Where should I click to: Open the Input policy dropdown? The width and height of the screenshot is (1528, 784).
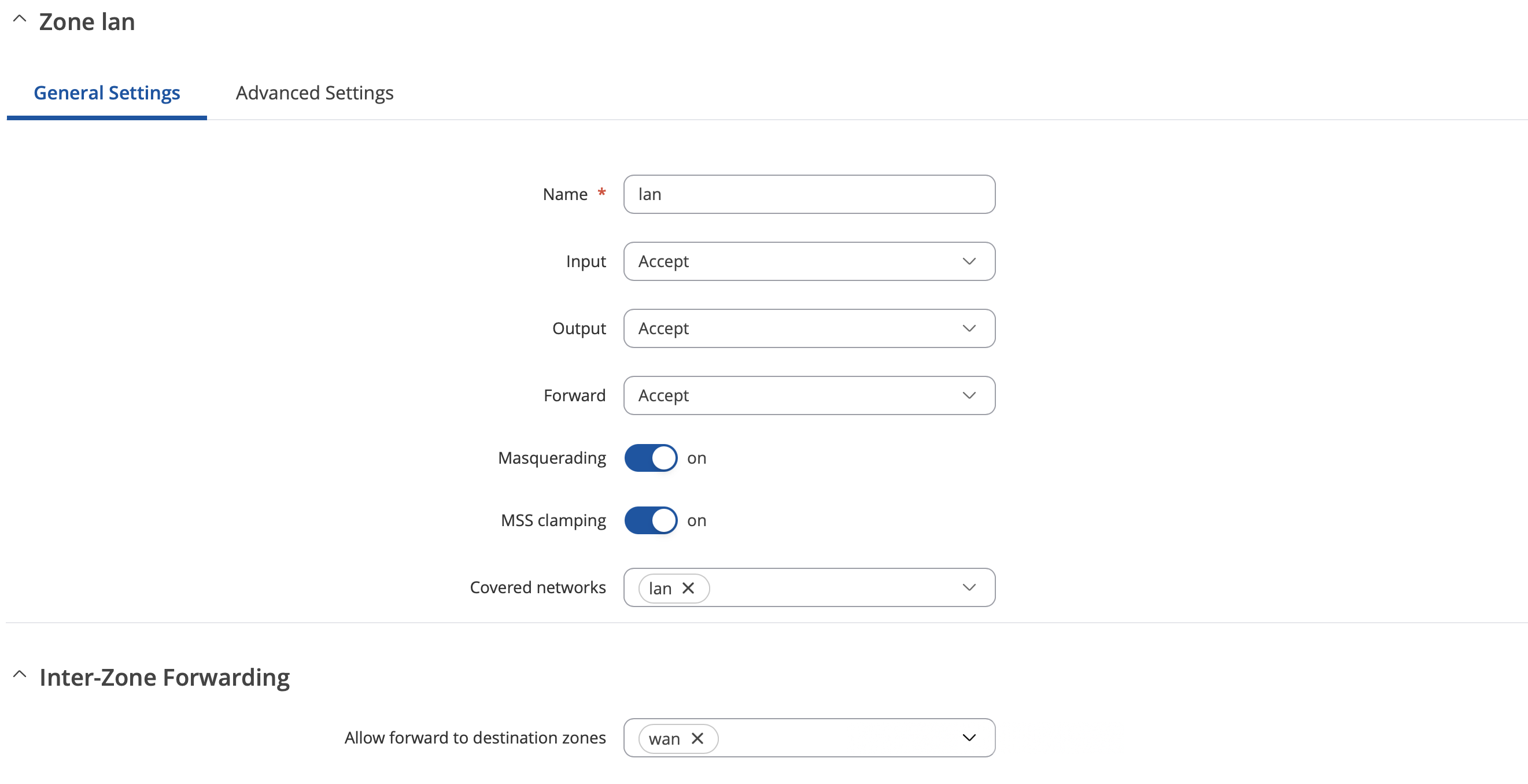809,261
